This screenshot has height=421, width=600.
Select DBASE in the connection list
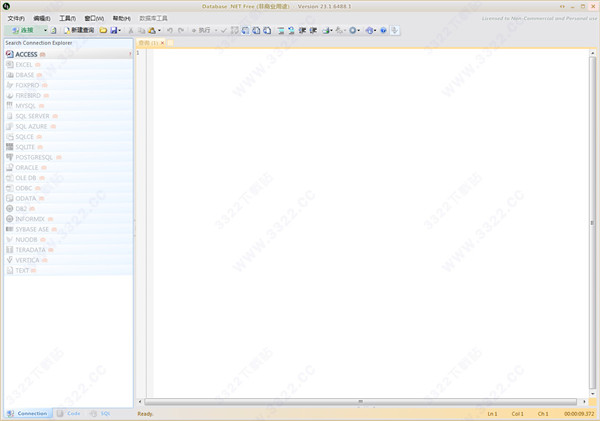[68, 75]
